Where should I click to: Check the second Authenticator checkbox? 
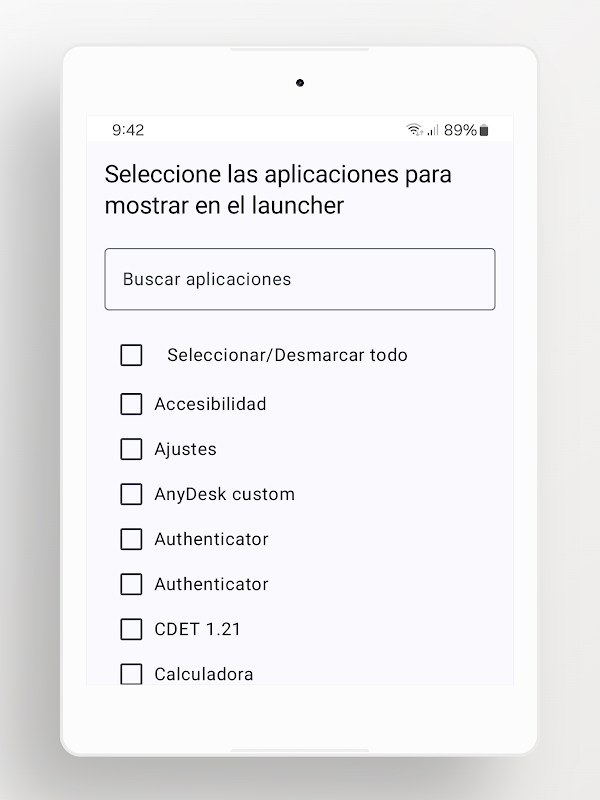(x=131, y=584)
